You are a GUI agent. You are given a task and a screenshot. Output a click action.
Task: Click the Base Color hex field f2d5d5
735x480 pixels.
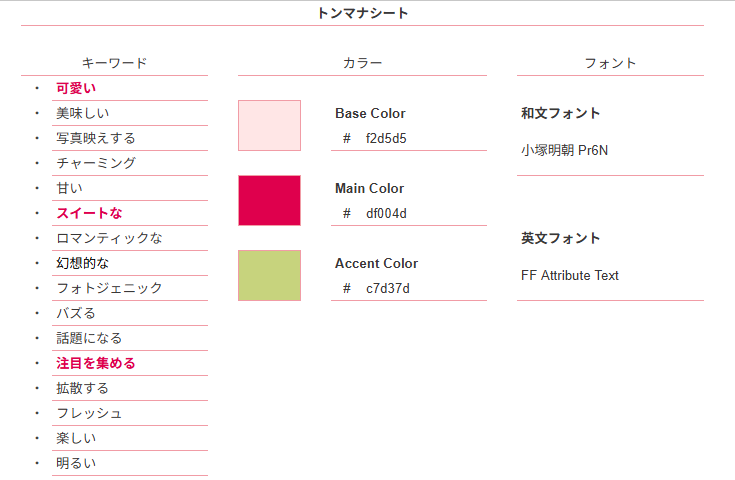point(386,138)
